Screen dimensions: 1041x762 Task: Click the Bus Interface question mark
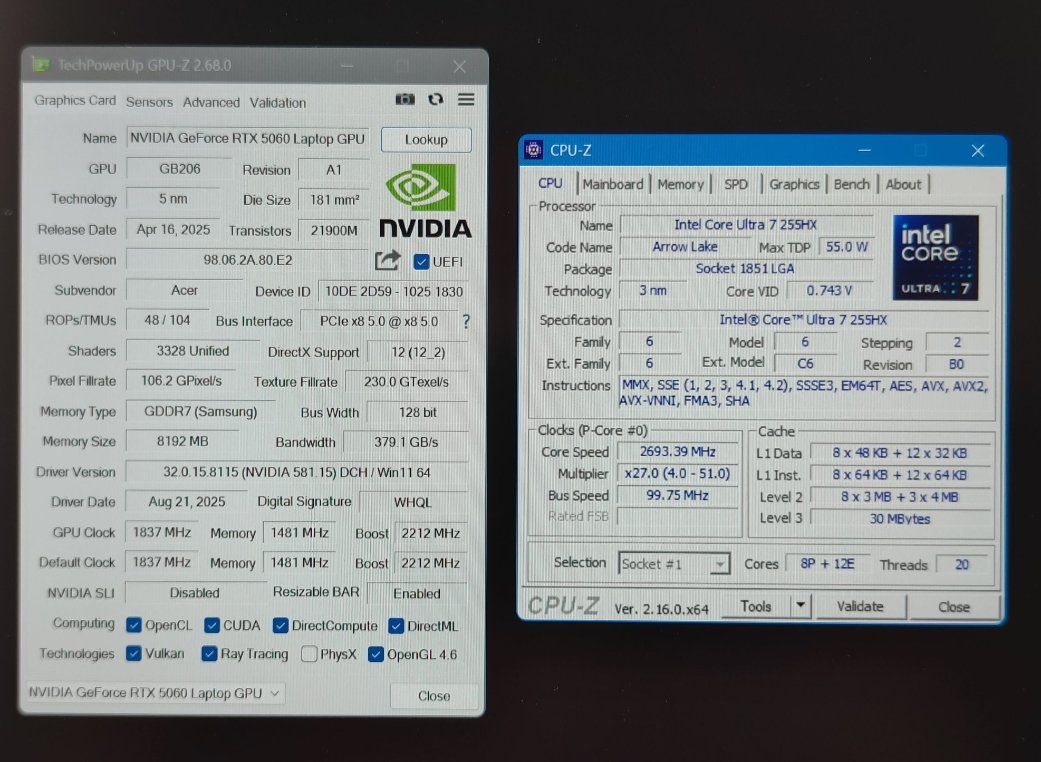click(465, 321)
